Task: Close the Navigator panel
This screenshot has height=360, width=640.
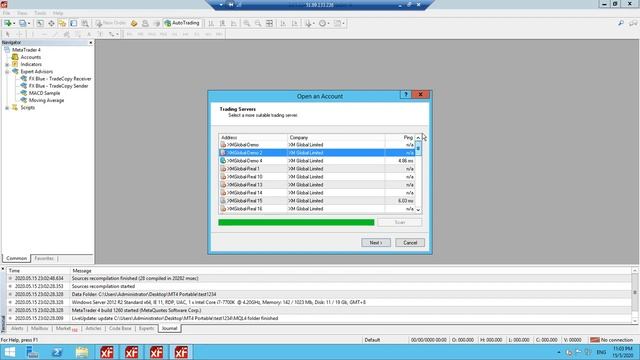Action: [x=91, y=42]
